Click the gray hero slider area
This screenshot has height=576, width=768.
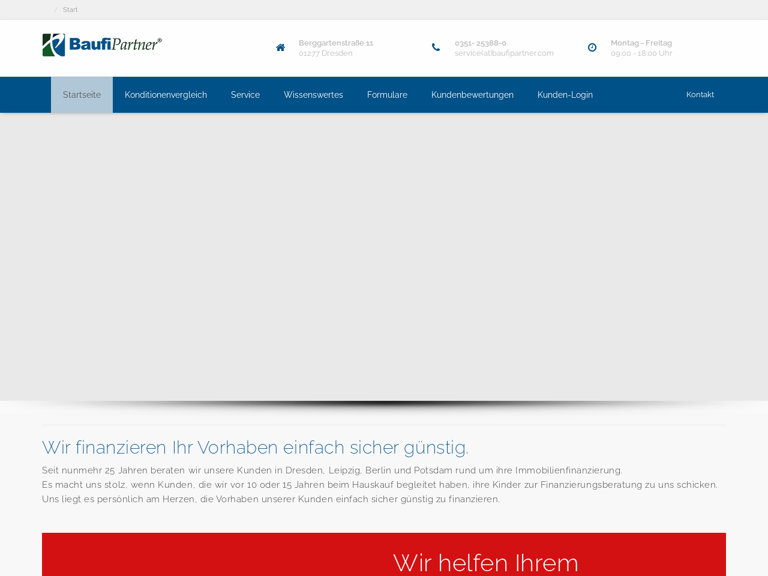[384, 256]
